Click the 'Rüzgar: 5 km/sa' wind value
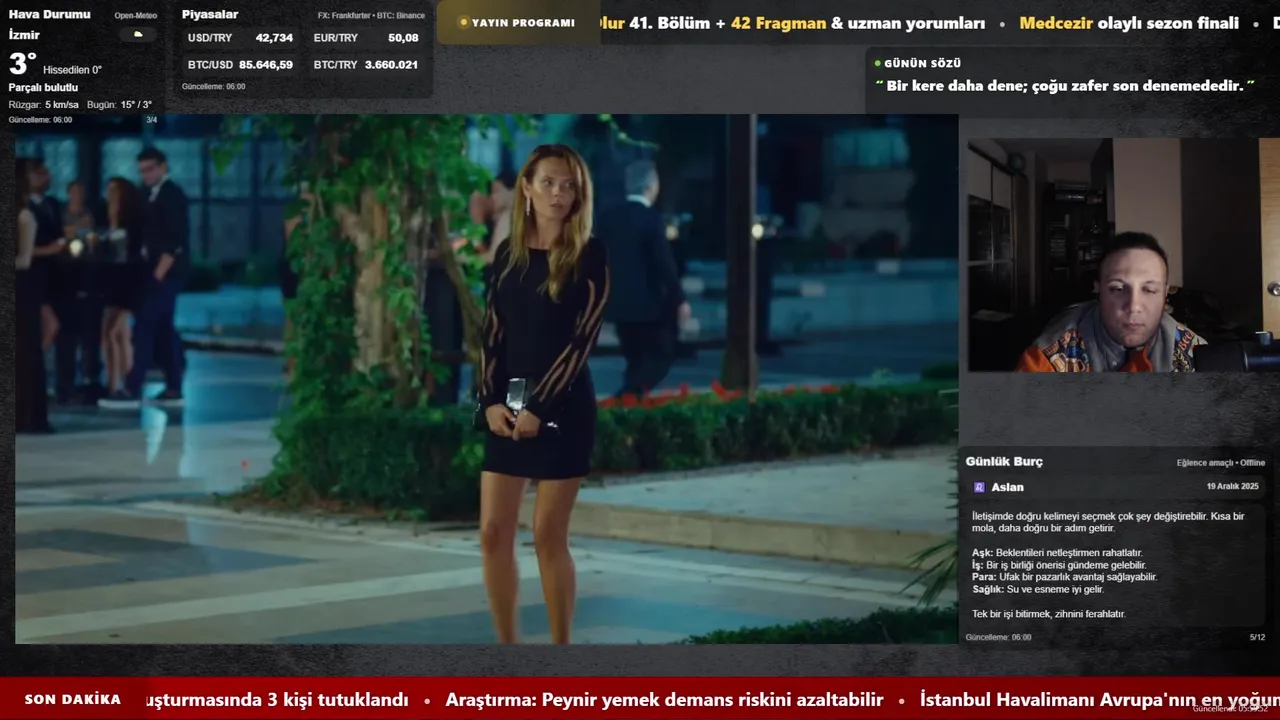 (x=44, y=104)
